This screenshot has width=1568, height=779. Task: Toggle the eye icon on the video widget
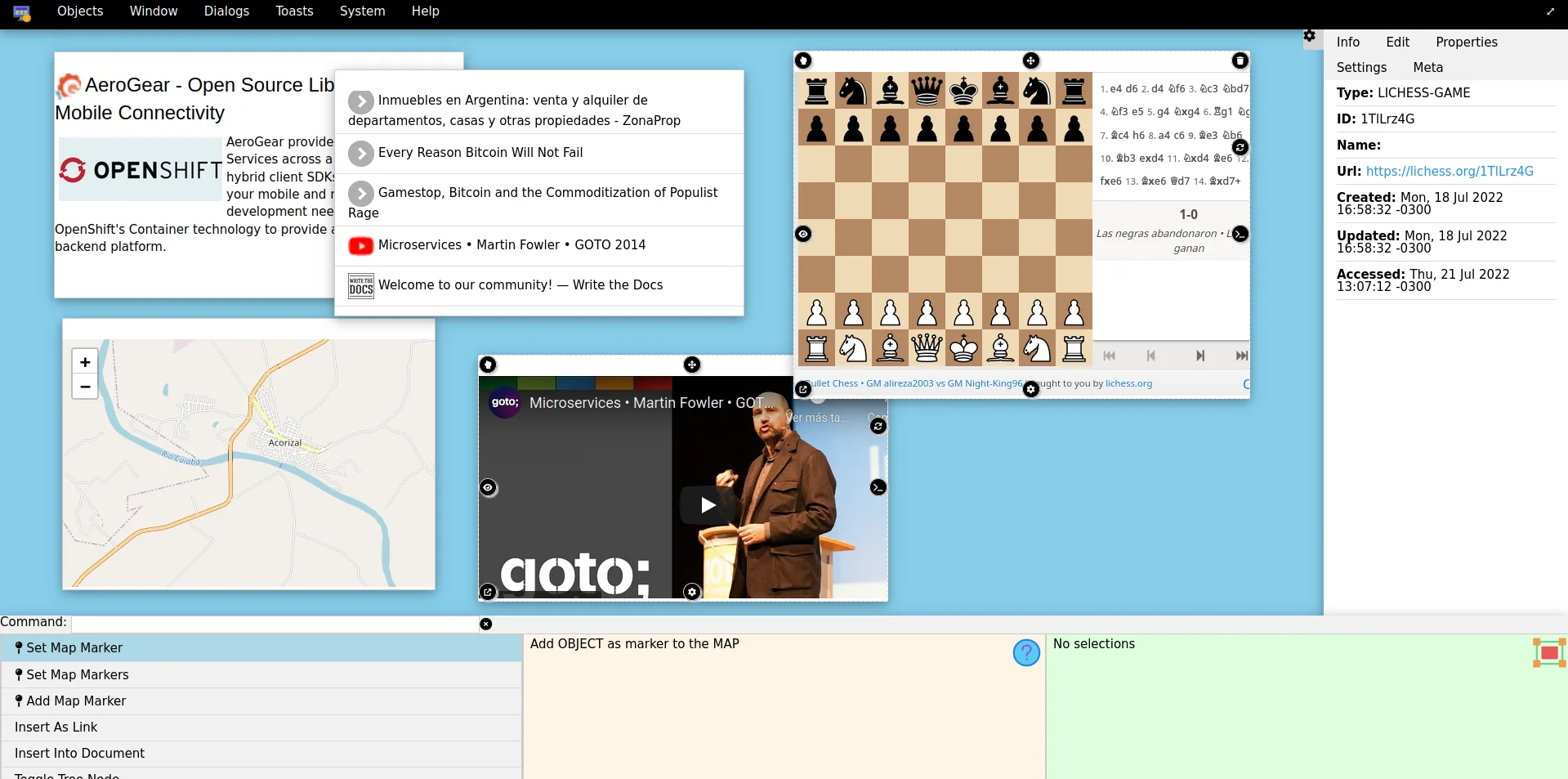pos(488,488)
